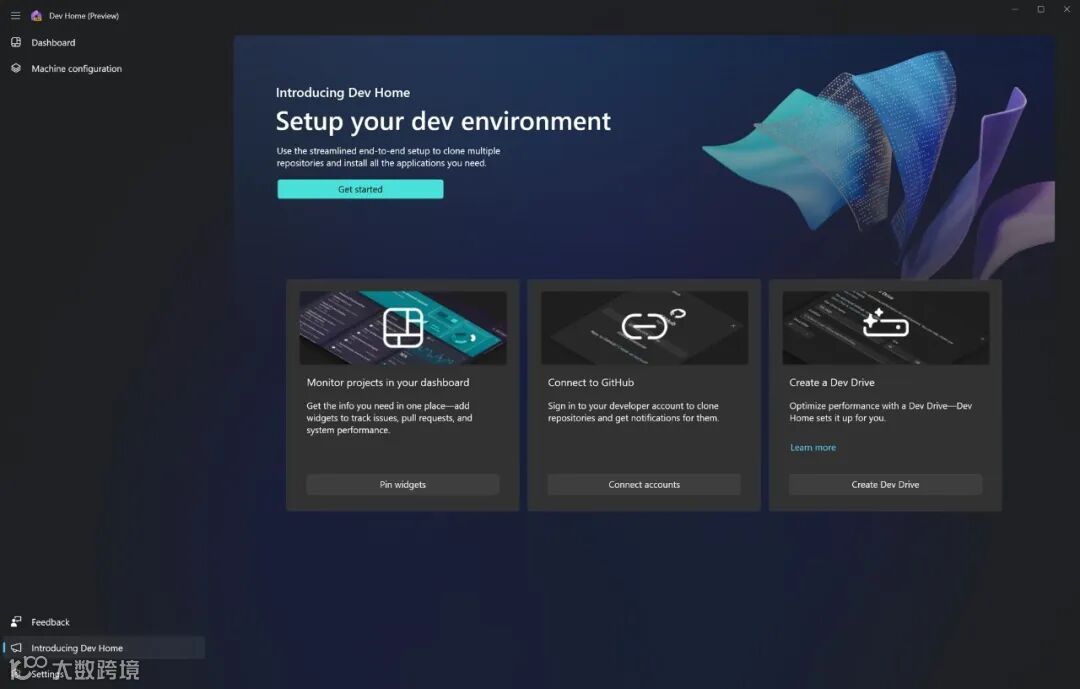Open the Learn more link

tap(813, 447)
